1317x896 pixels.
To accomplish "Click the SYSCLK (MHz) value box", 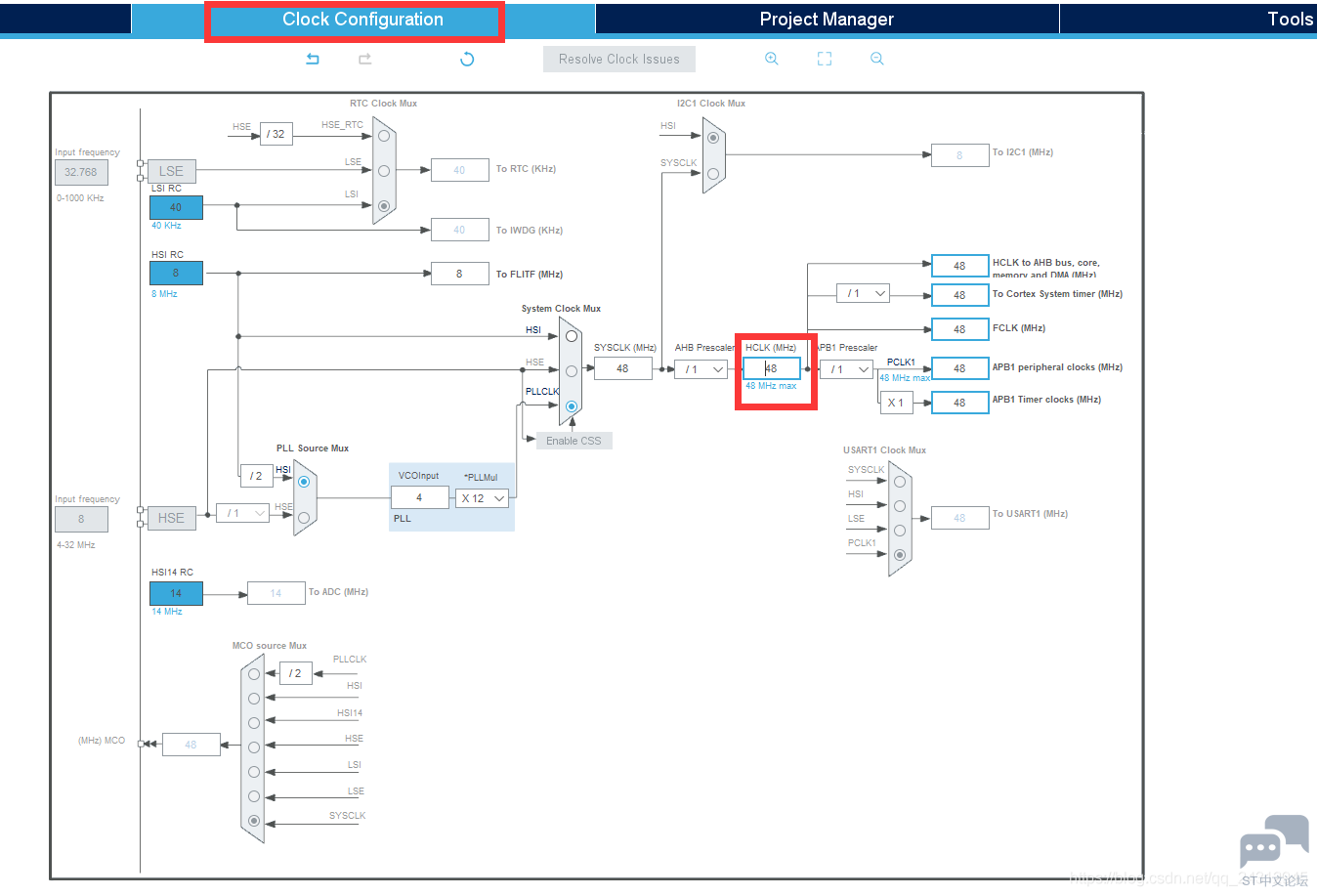I will [622, 368].
